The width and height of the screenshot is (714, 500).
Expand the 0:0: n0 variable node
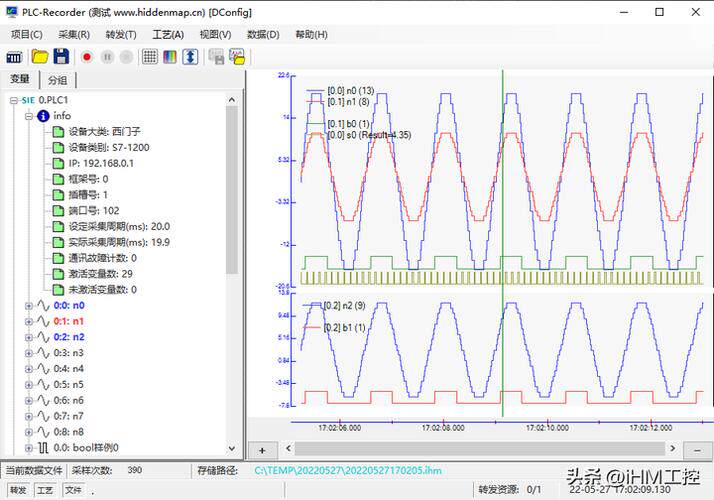point(29,306)
